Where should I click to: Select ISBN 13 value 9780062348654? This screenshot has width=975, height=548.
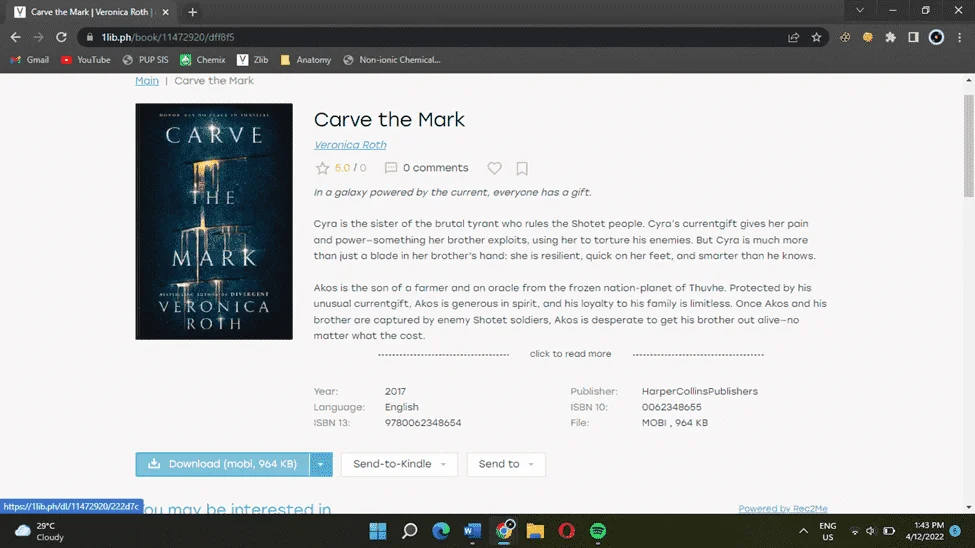[423, 423]
